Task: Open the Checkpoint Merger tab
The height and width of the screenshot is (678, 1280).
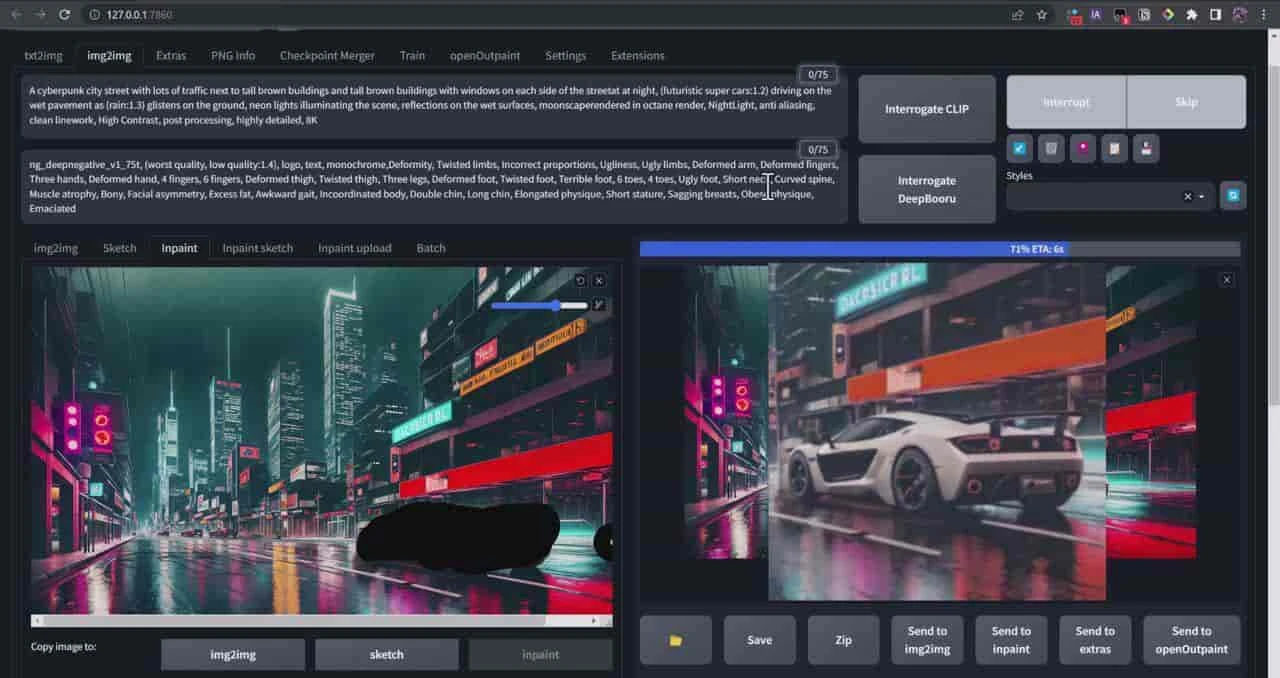Action: click(327, 56)
